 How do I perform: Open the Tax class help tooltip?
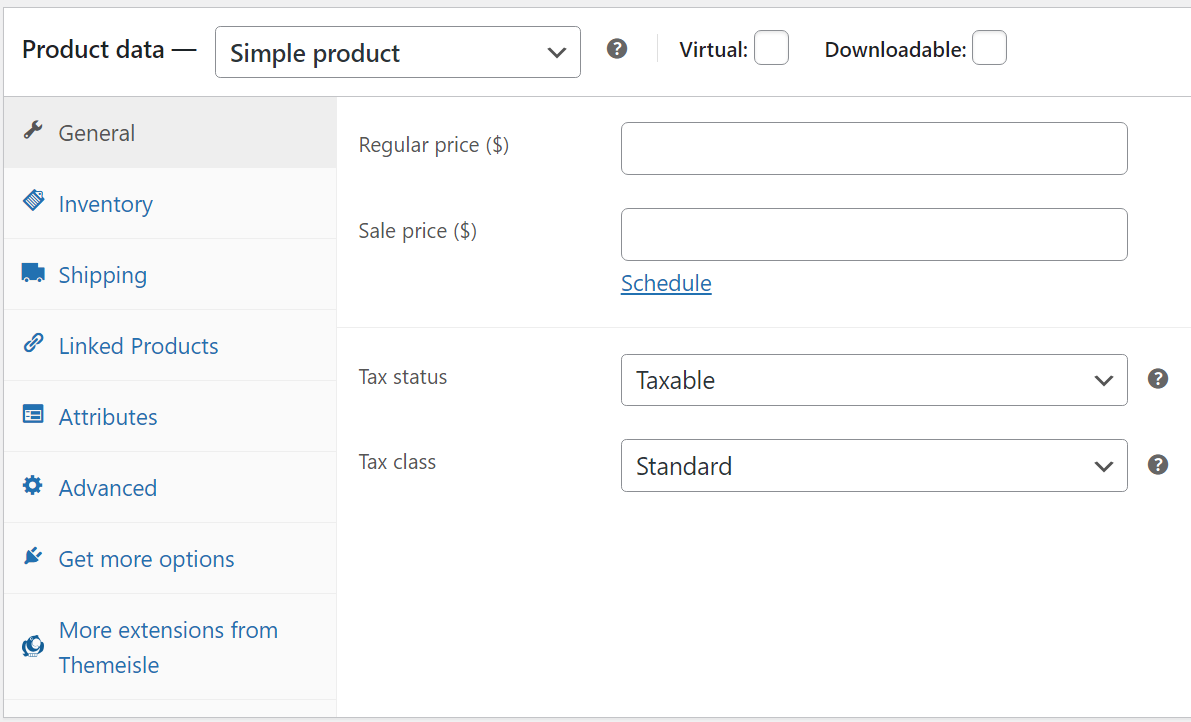(x=1158, y=464)
